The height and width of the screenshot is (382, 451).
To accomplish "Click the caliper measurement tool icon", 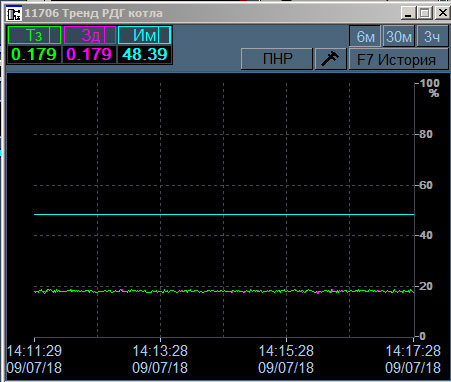I will (x=330, y=59).
